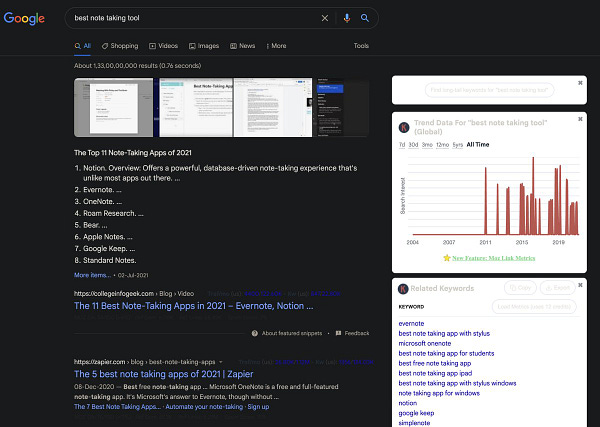This screenshot has height=427, width=600.
Task: Expand the dropdown arrow beside the zapier.com URL
Action: click(220, 362)
